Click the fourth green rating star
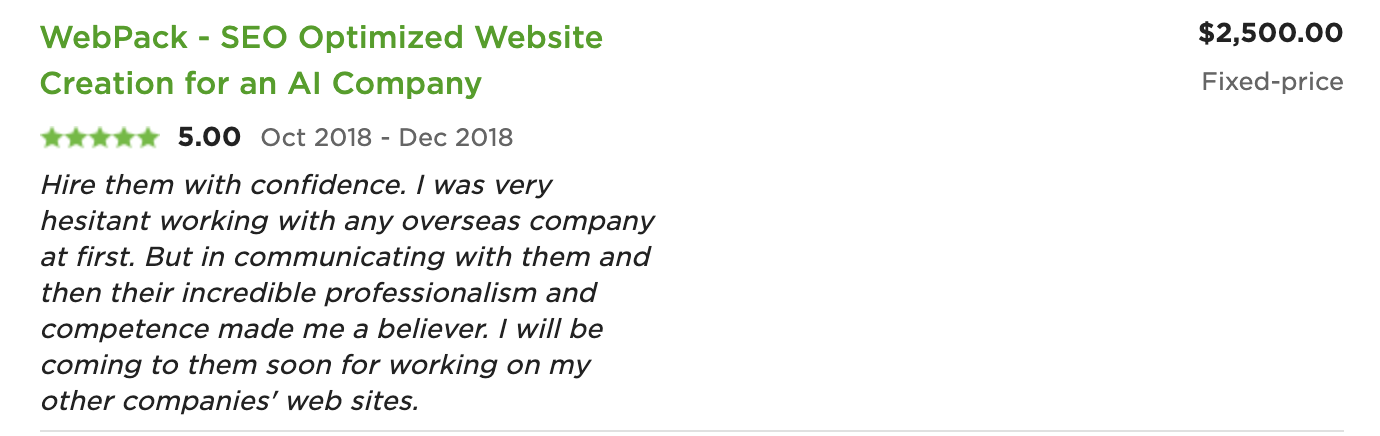 pyautogui.click(x=123, y=138)
